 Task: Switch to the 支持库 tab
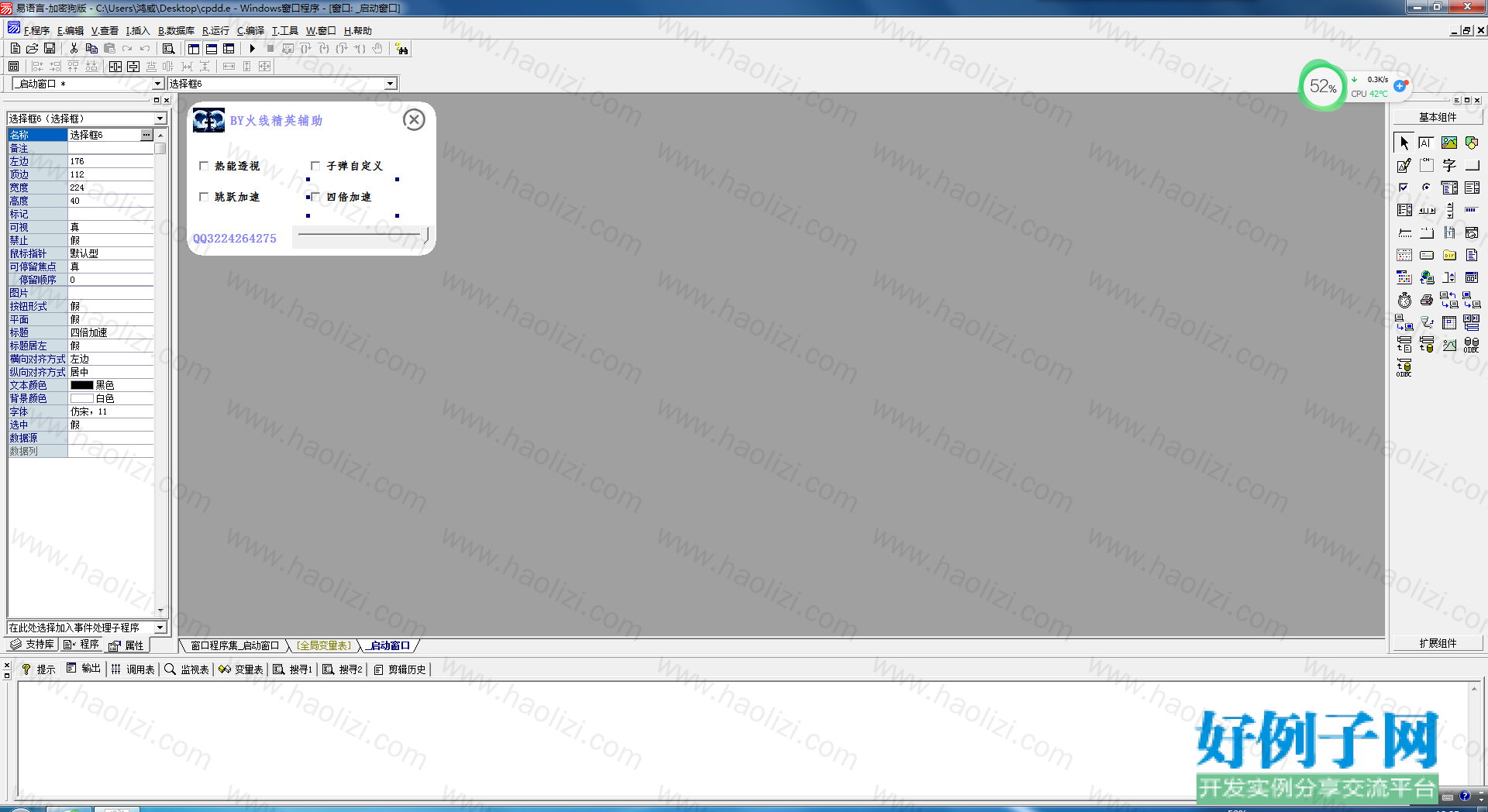[33, 645]
